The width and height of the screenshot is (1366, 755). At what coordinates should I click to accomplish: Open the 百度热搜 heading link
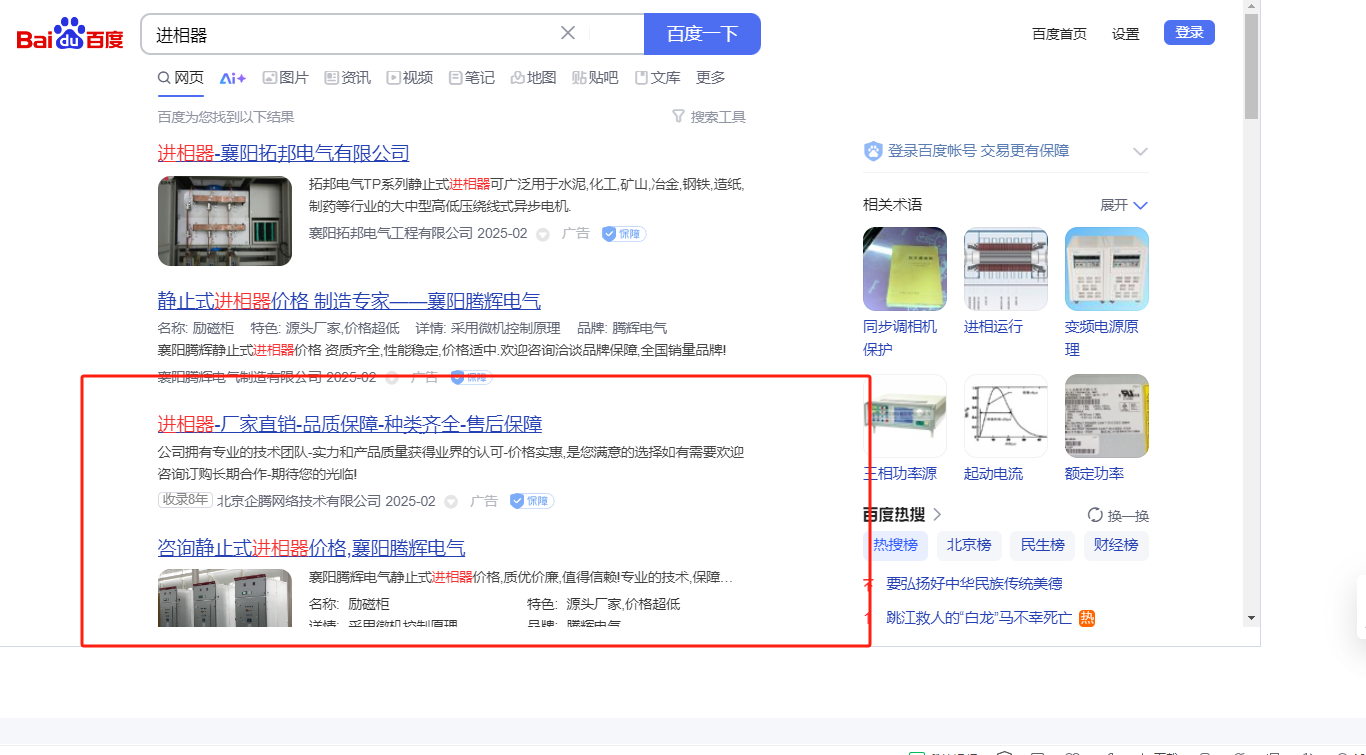[x=902, y=515]
